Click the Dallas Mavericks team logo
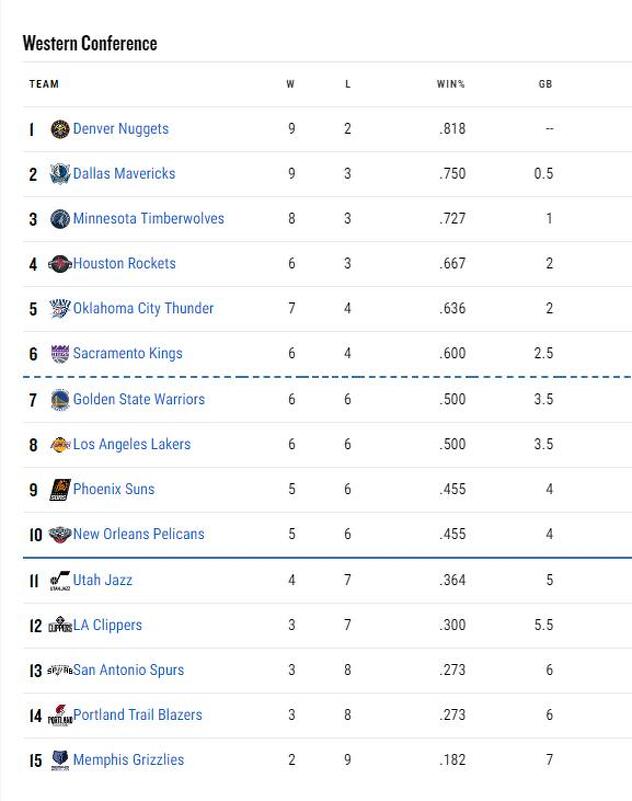Image resolution: width=632 pixels, height=801 pixels. [x=60, y=174]
